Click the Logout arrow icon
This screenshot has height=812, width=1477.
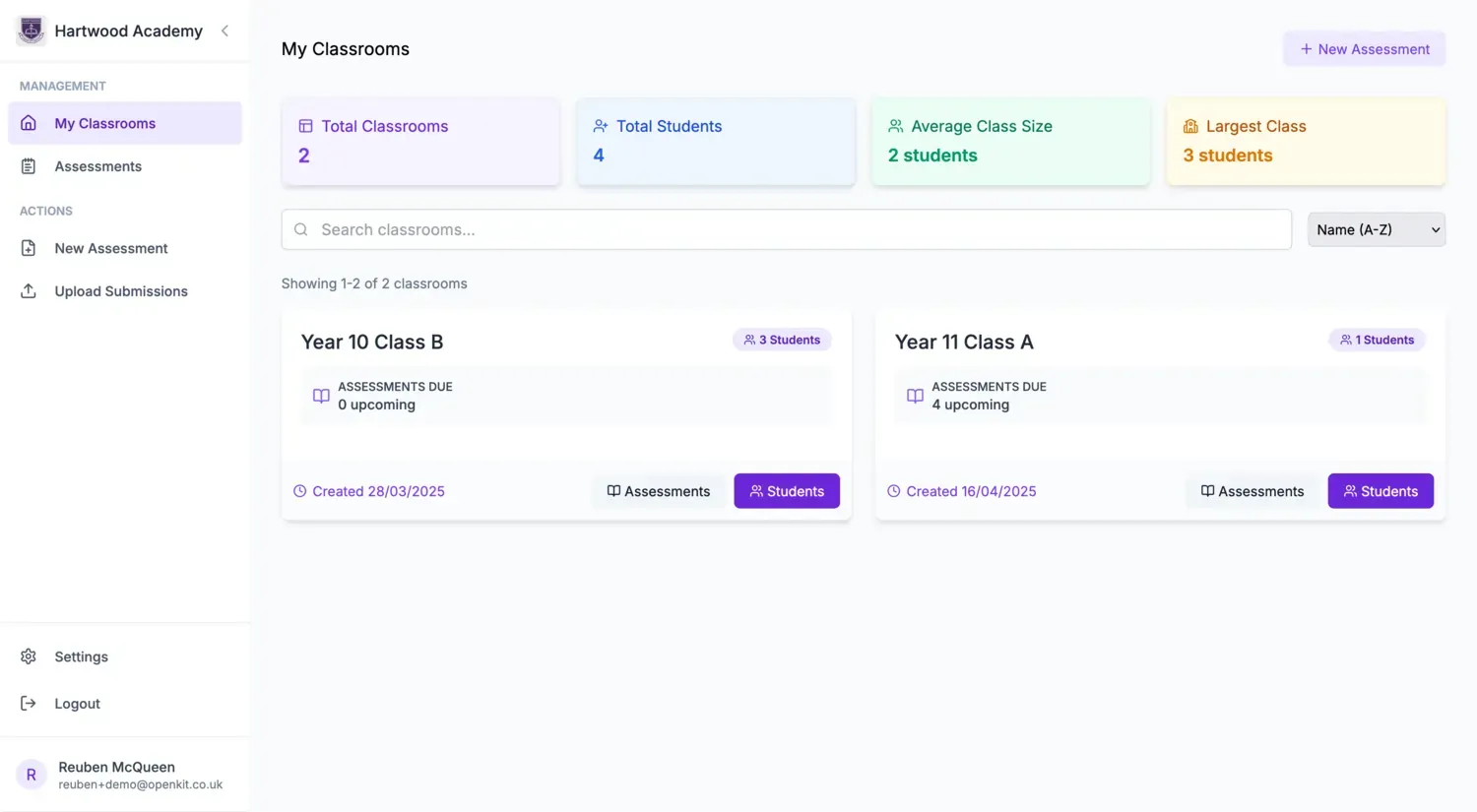[x=29, y=704]
